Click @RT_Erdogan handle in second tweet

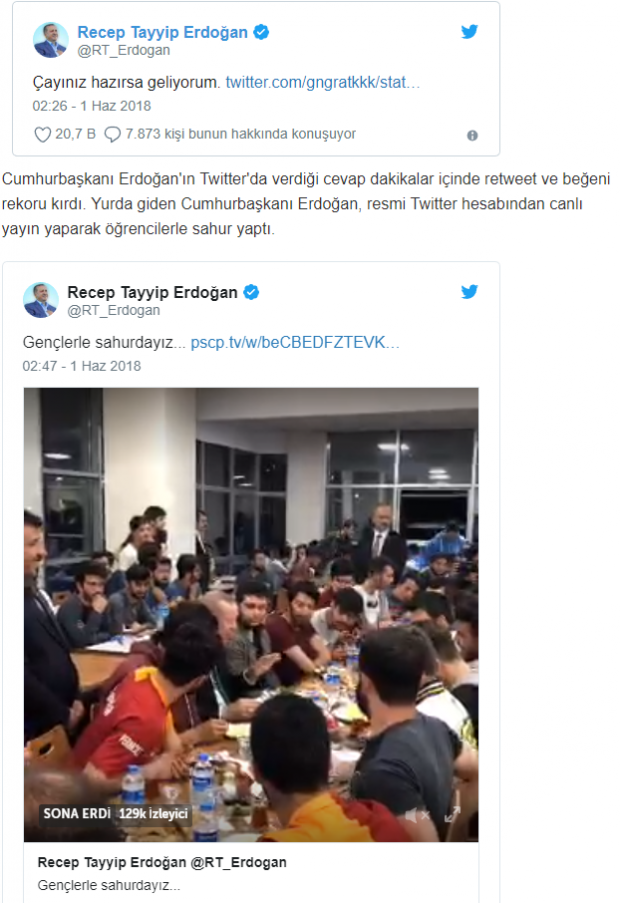113,310
